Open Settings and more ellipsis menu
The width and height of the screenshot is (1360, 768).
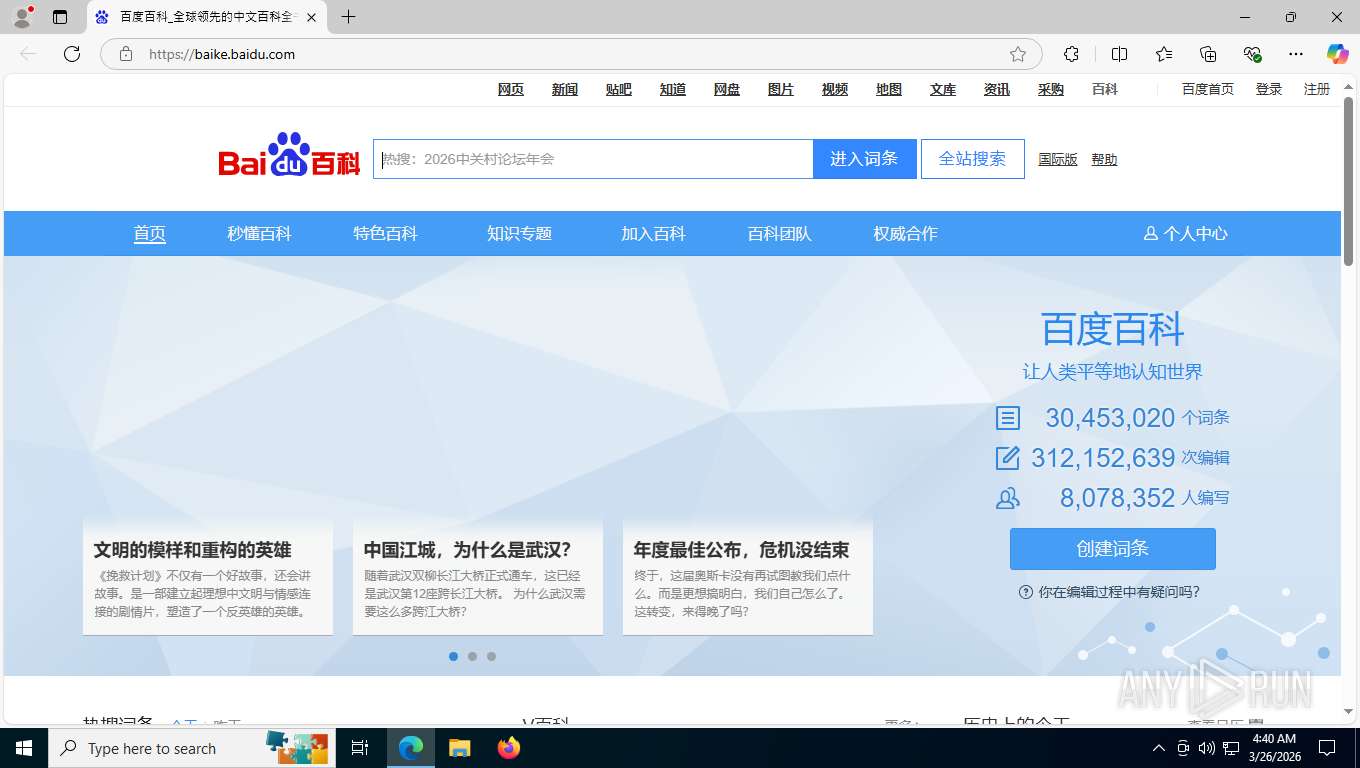(1296, 54)
